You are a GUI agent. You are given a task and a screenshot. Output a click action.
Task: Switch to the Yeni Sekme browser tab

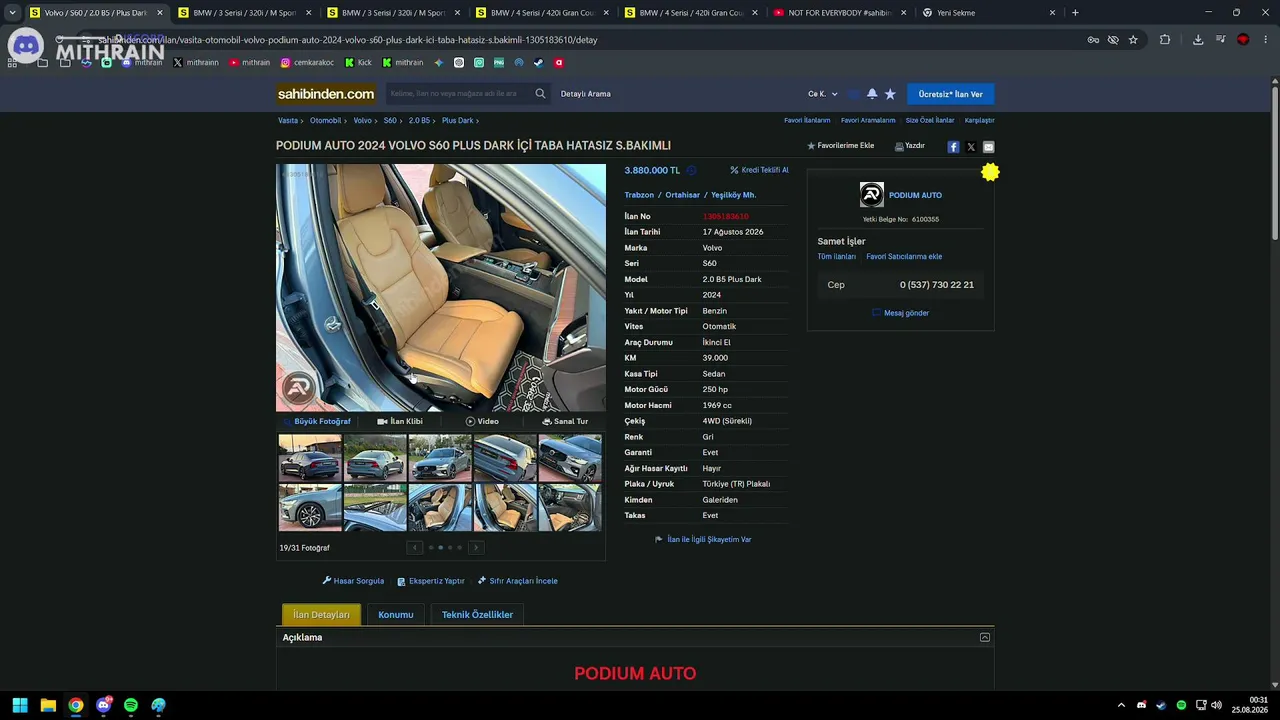[x=988, y=13]
